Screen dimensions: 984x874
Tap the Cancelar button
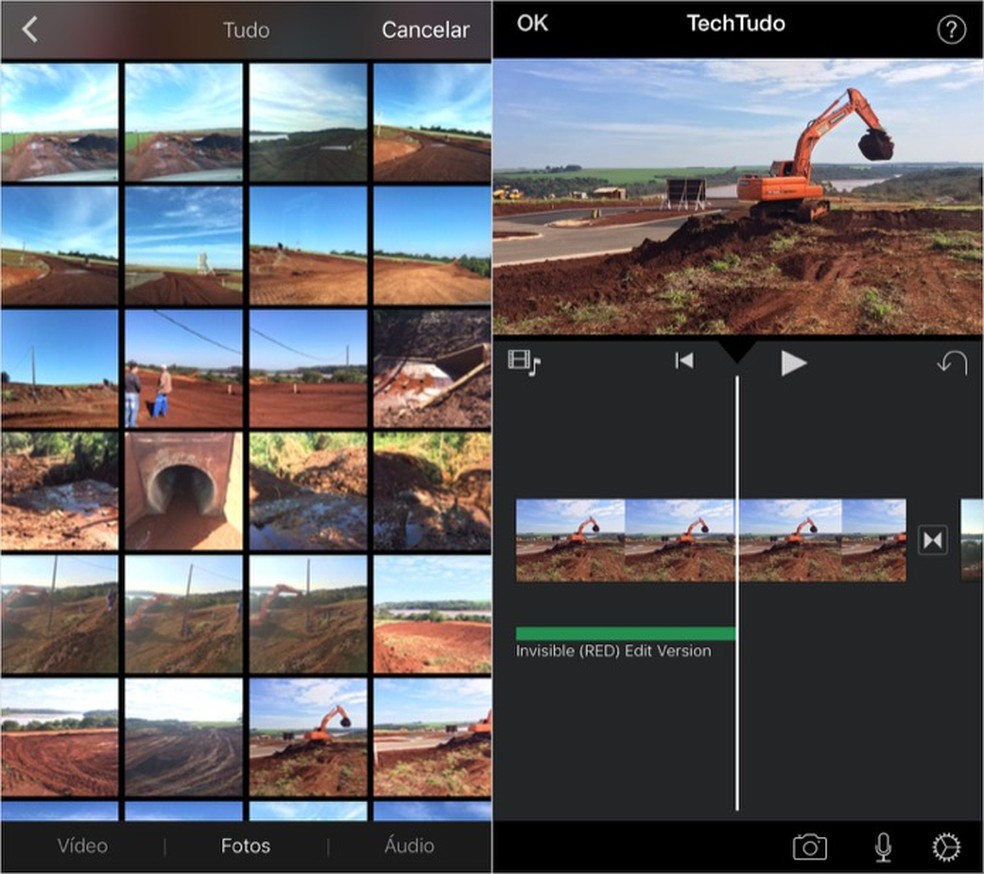click(x=425, y=29)
